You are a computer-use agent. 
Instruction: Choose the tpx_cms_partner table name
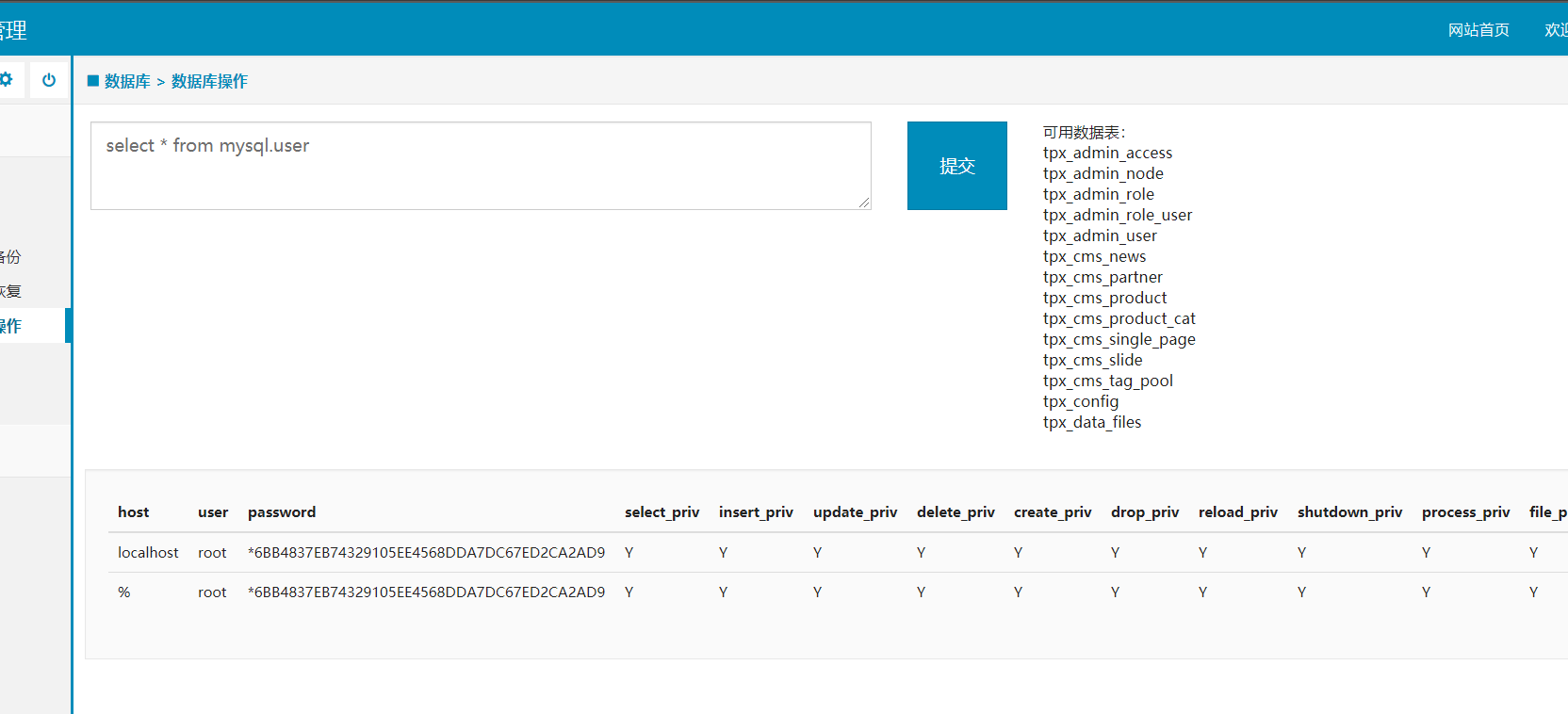tap(1102, 277)
